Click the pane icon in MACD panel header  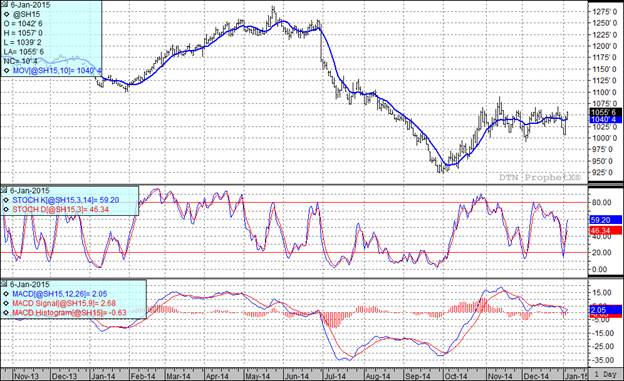pyautogui.click(x=4, y=284)
